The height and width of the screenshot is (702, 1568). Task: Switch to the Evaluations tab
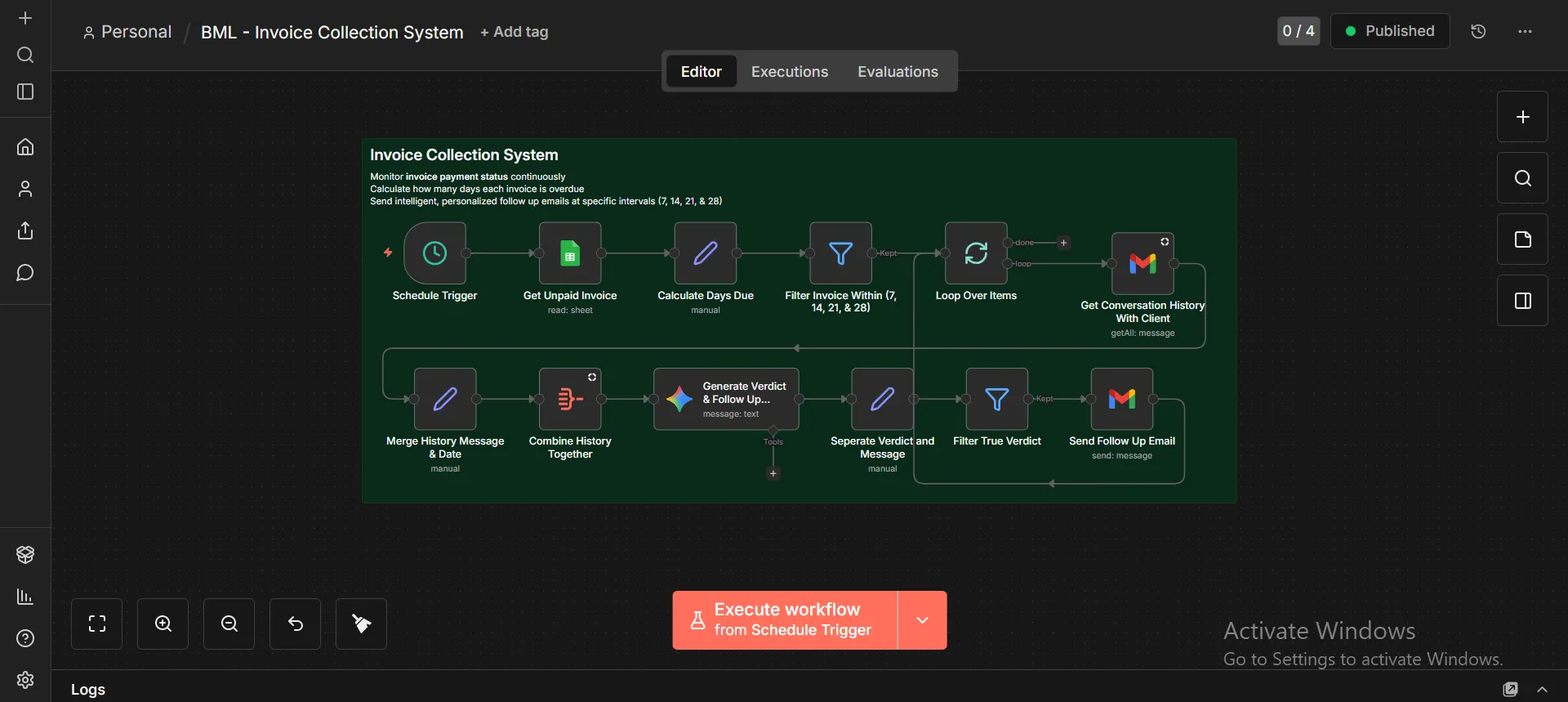click(x=898, y=72)
